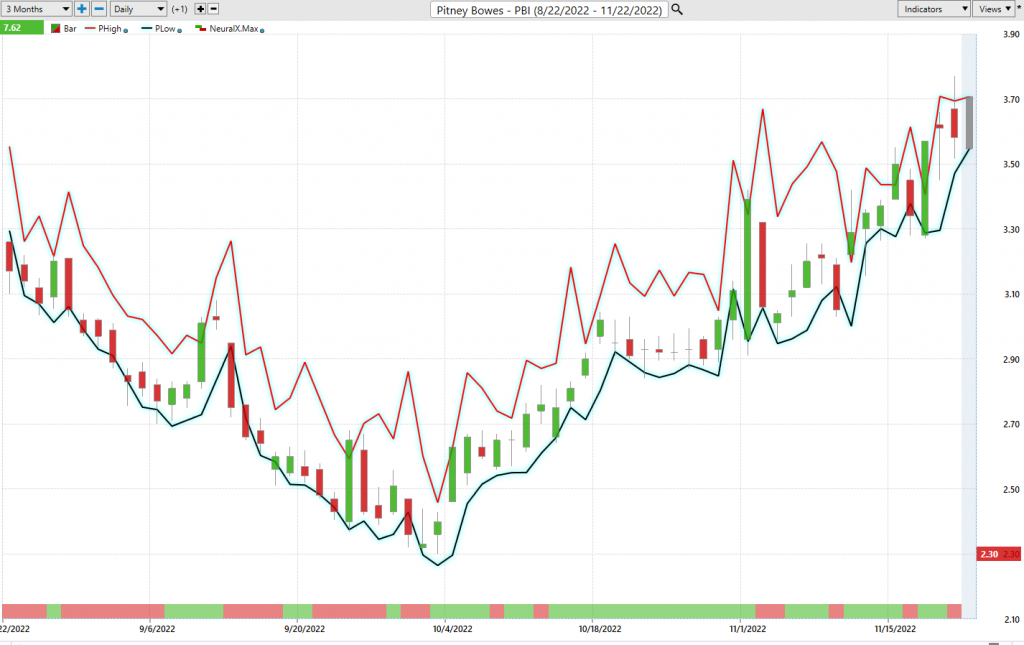Viewport: 1024px width, 645px height.
Task: Open the Indicators dropdown
Action: (933, 9)
